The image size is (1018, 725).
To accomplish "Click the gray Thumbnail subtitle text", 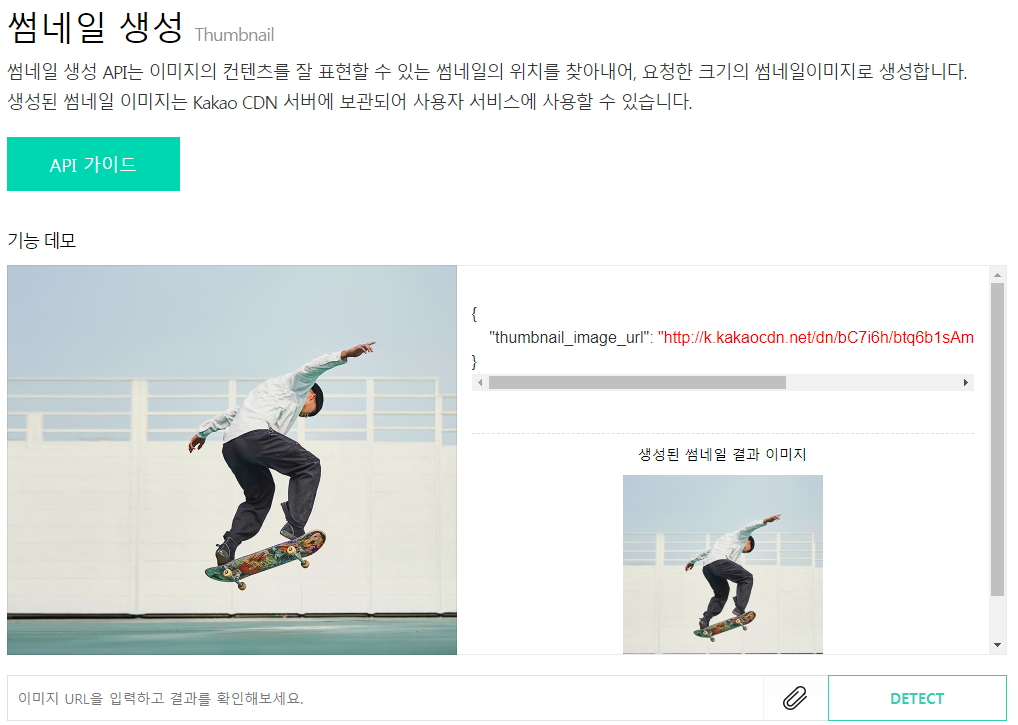I will (234, 35).
